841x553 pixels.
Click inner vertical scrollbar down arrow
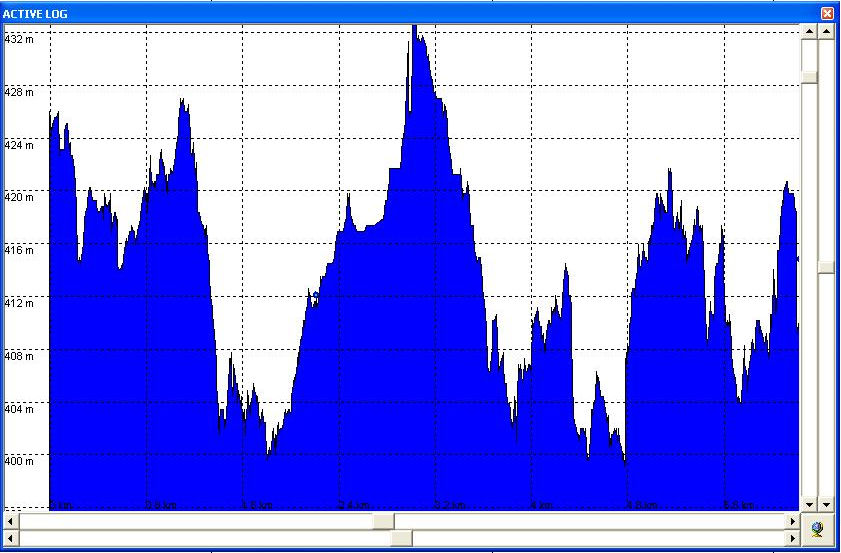pos(809,504)
